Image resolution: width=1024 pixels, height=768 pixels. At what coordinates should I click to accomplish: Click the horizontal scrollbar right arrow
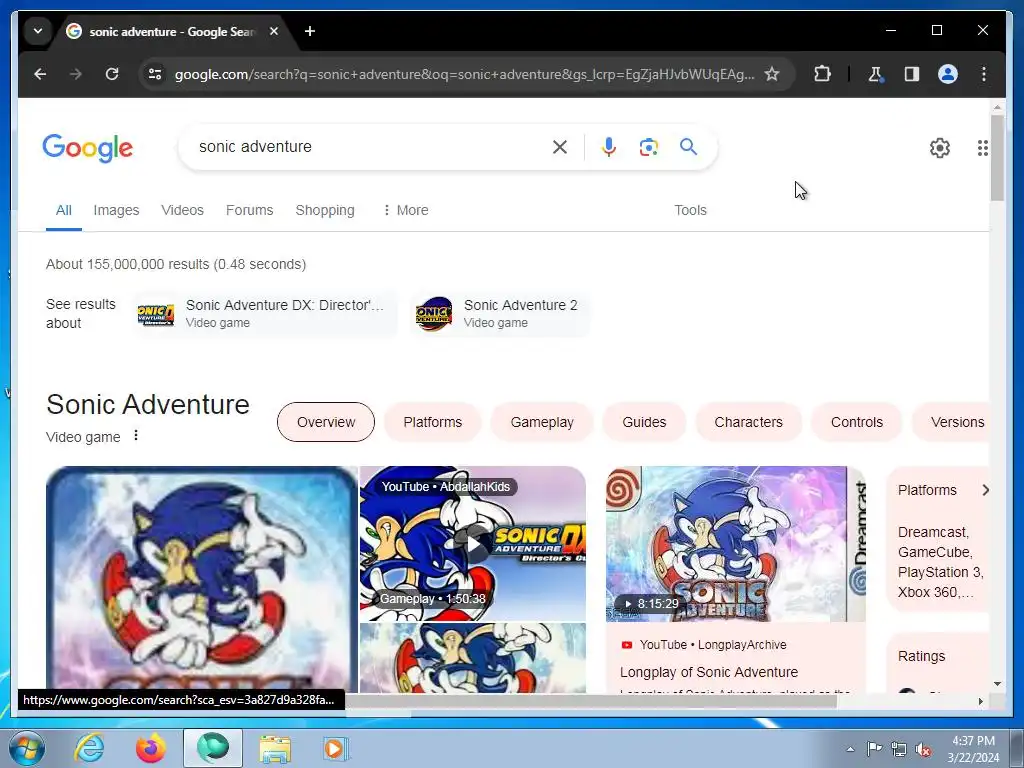[x=980, y=701]
